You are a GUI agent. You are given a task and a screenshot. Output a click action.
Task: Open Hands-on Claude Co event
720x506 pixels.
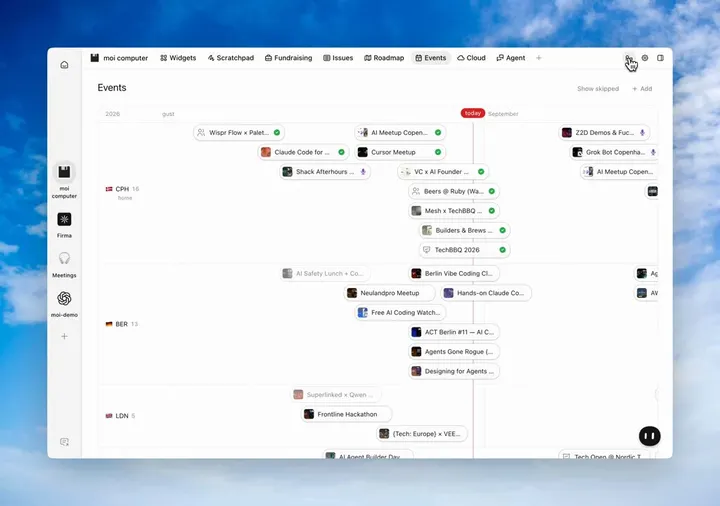point(486,293)
